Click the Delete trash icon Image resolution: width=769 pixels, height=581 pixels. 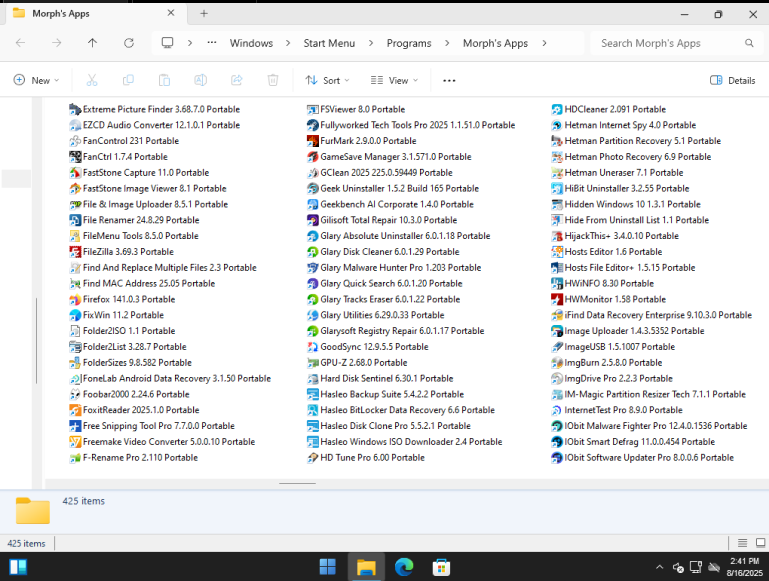click(273, 80)
